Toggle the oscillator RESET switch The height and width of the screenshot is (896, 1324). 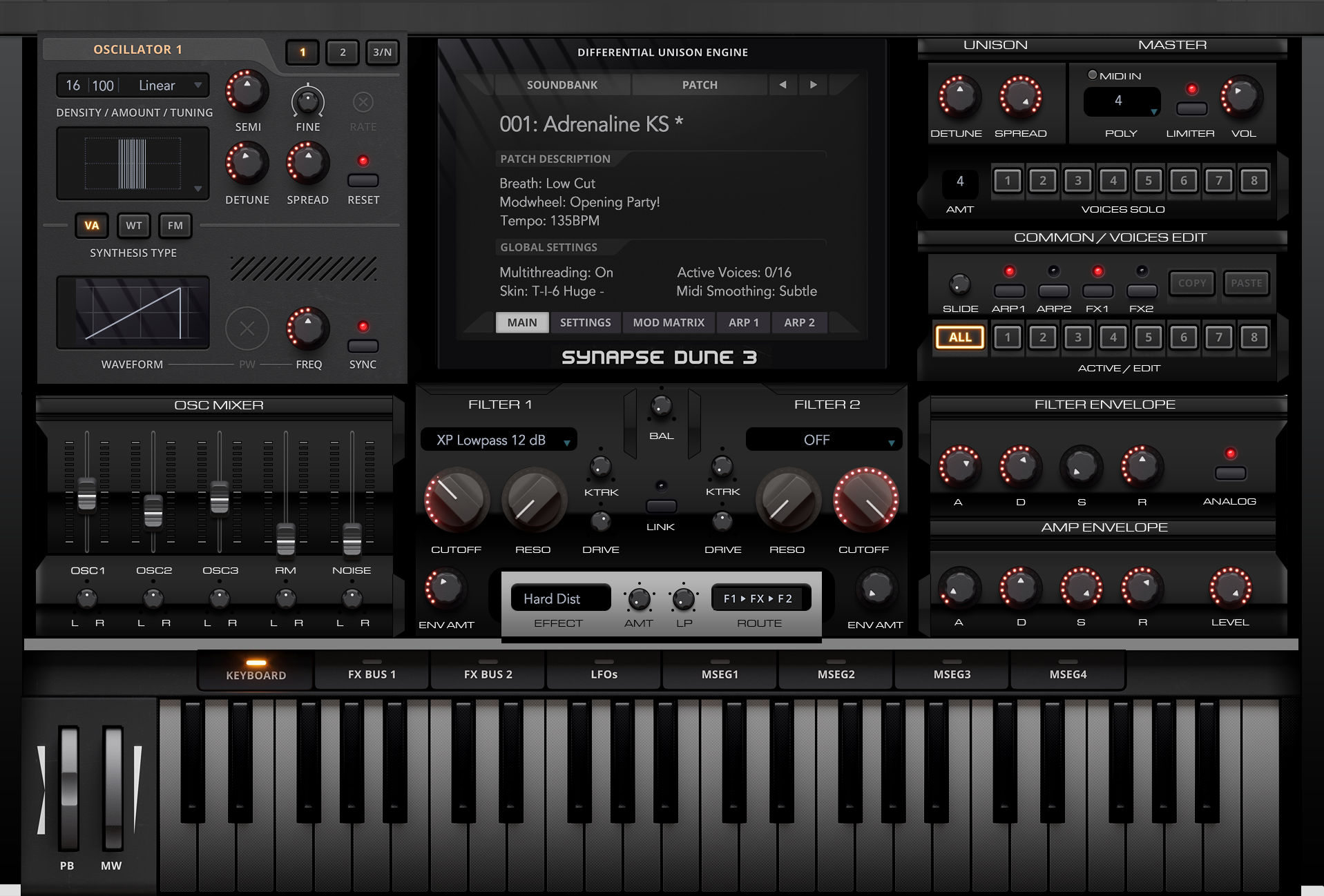363,181
